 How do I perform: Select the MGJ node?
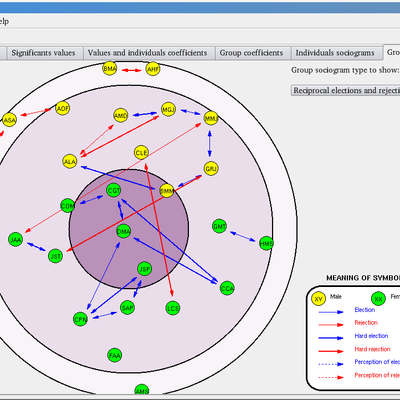point(168,109)
